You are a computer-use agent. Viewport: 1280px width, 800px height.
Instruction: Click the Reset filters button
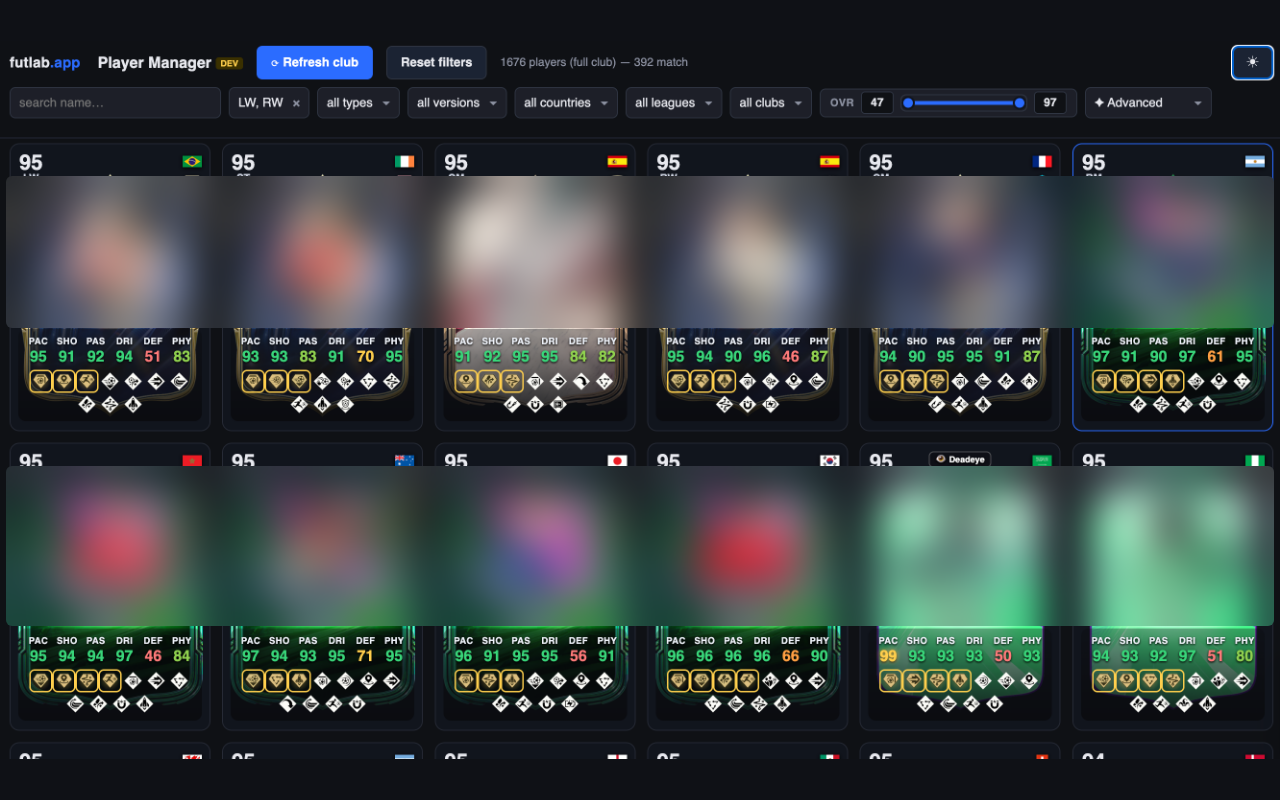436,62
